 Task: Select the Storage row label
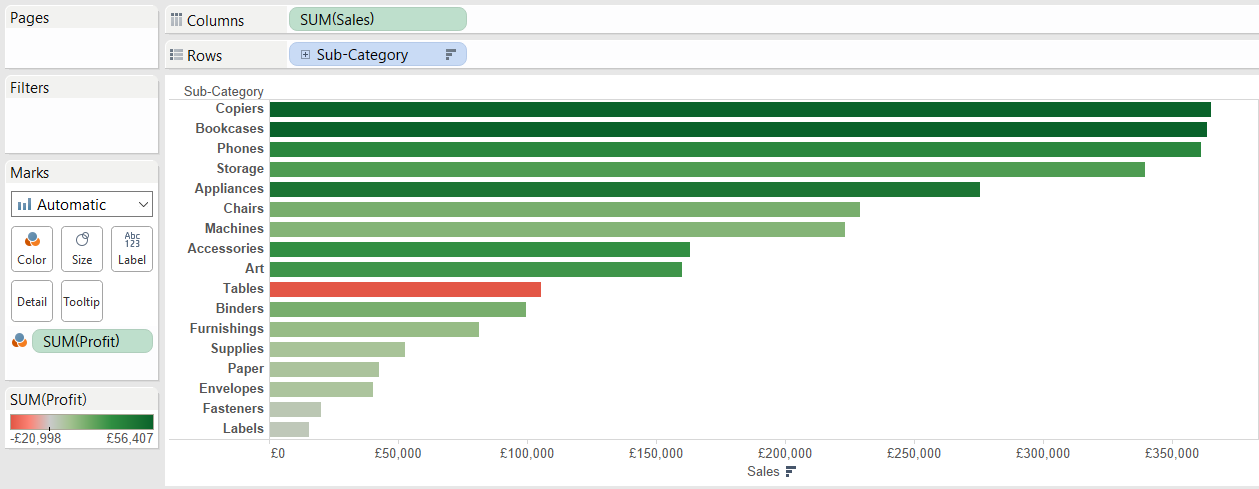click(240, 169)
